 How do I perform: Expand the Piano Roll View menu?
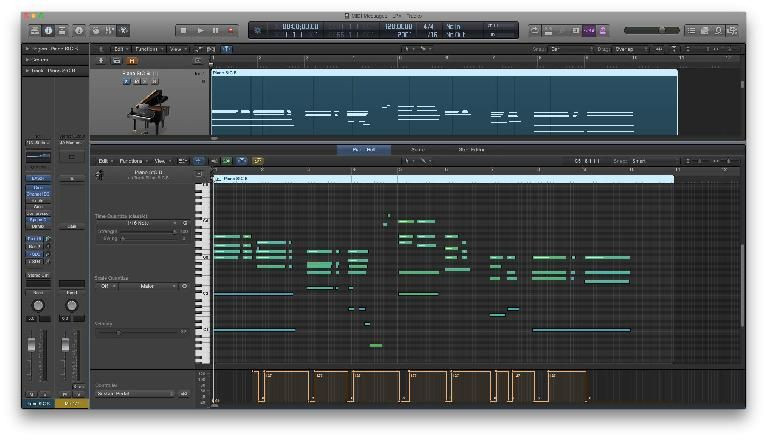(x=159, y=160)
